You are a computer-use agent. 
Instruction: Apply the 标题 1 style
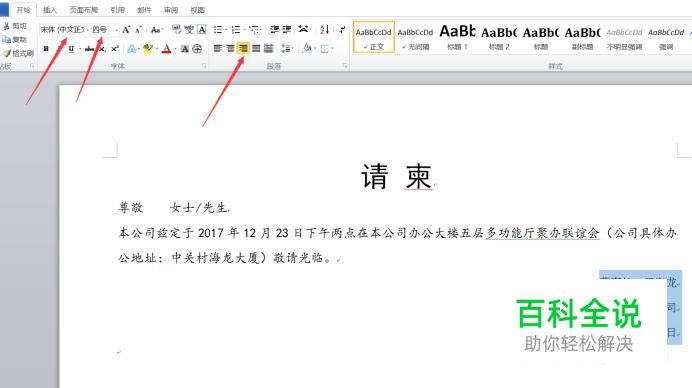pos(457,38)
